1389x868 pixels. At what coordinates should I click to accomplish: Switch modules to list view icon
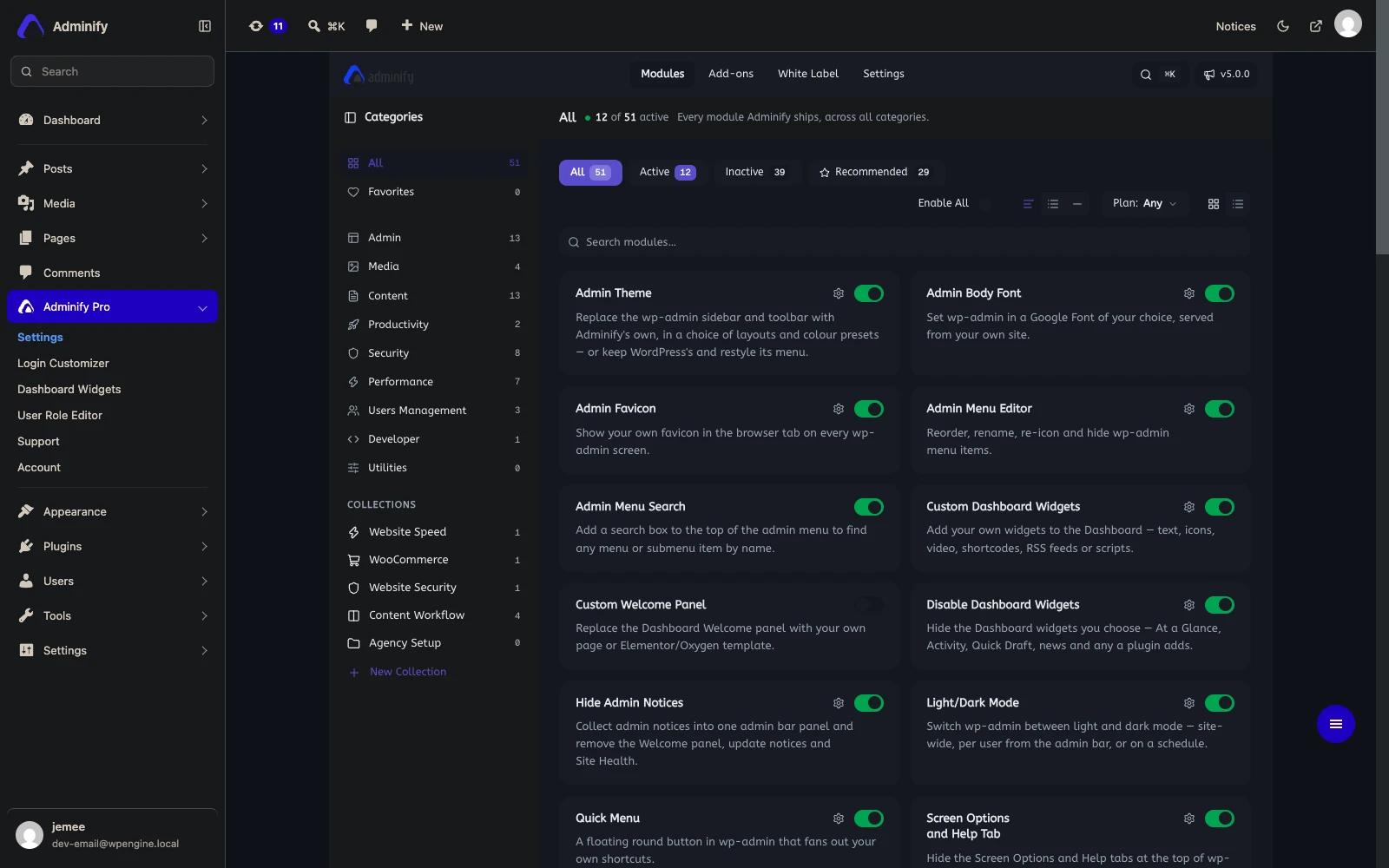[1238, 204]
